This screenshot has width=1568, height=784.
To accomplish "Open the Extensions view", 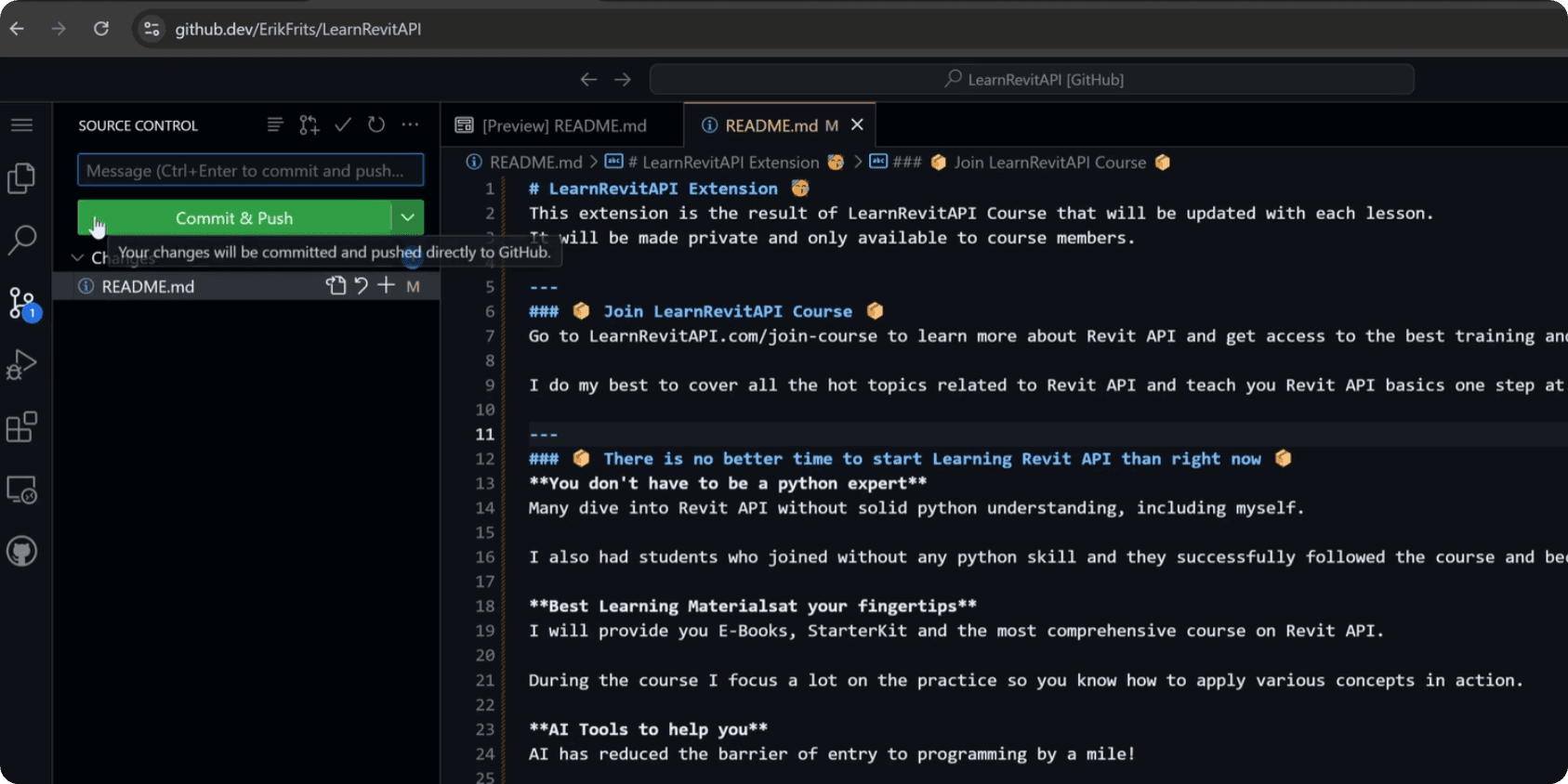I will [21, 427].
